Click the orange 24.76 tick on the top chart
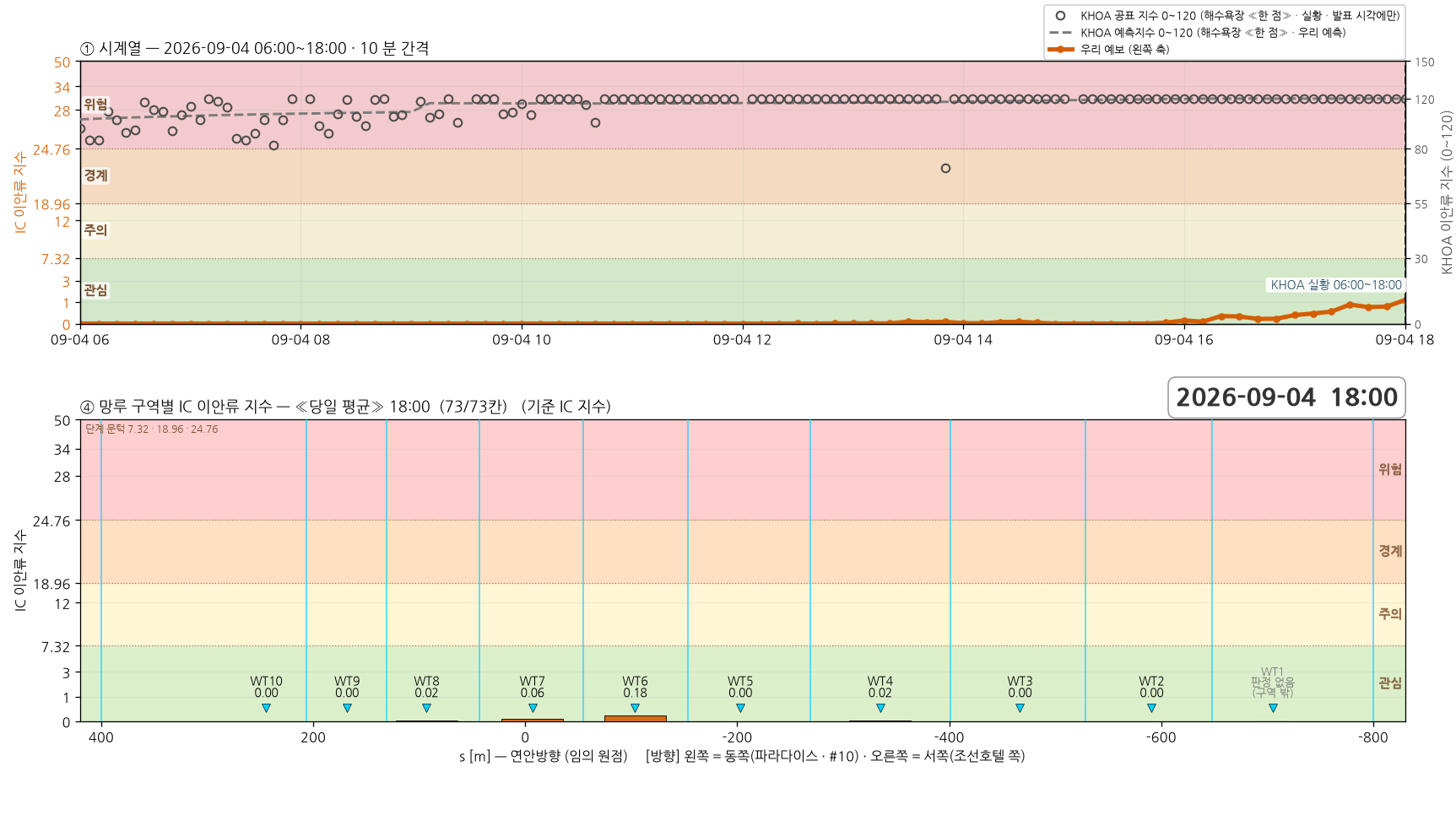This screenshot has width=1456, height=815. coord(51,150)
